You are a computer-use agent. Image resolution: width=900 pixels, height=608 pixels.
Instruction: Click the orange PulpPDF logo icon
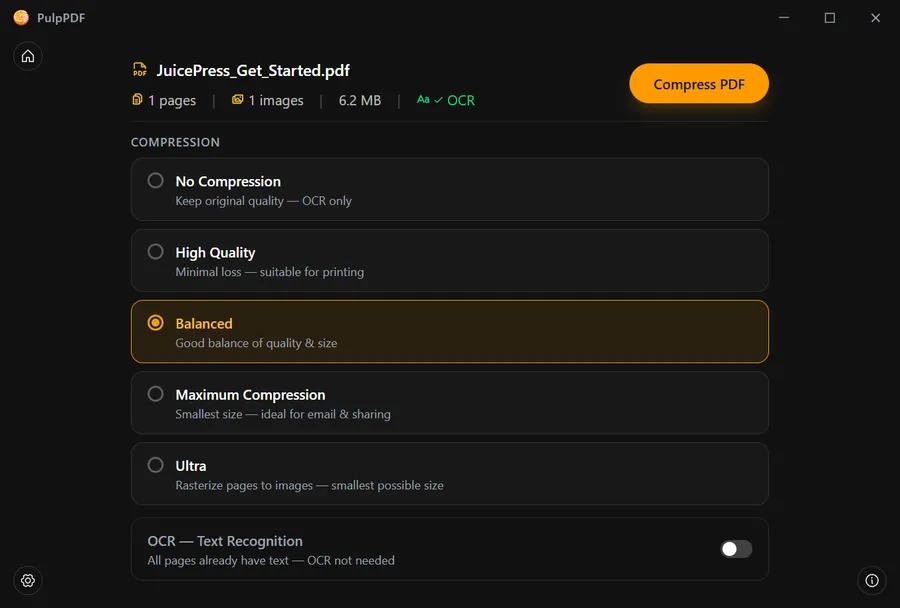[x=20, y=17]
